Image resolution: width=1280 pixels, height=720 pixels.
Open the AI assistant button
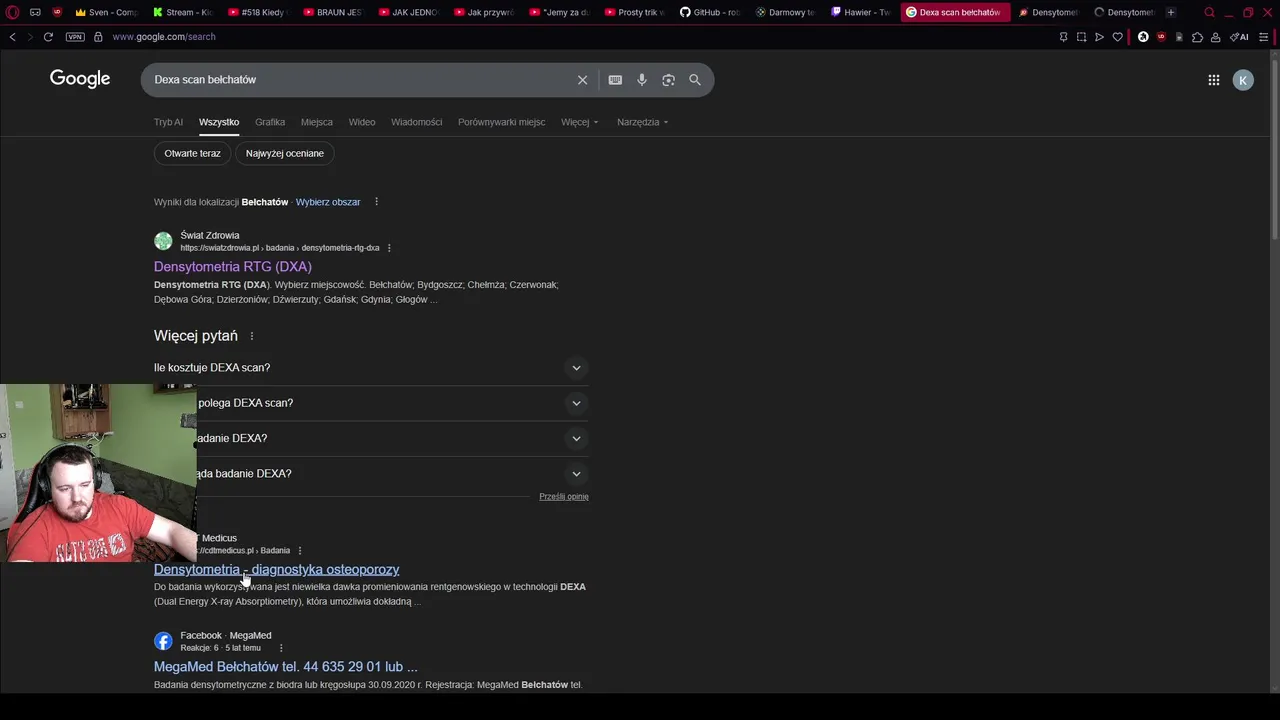[1239, 37]
